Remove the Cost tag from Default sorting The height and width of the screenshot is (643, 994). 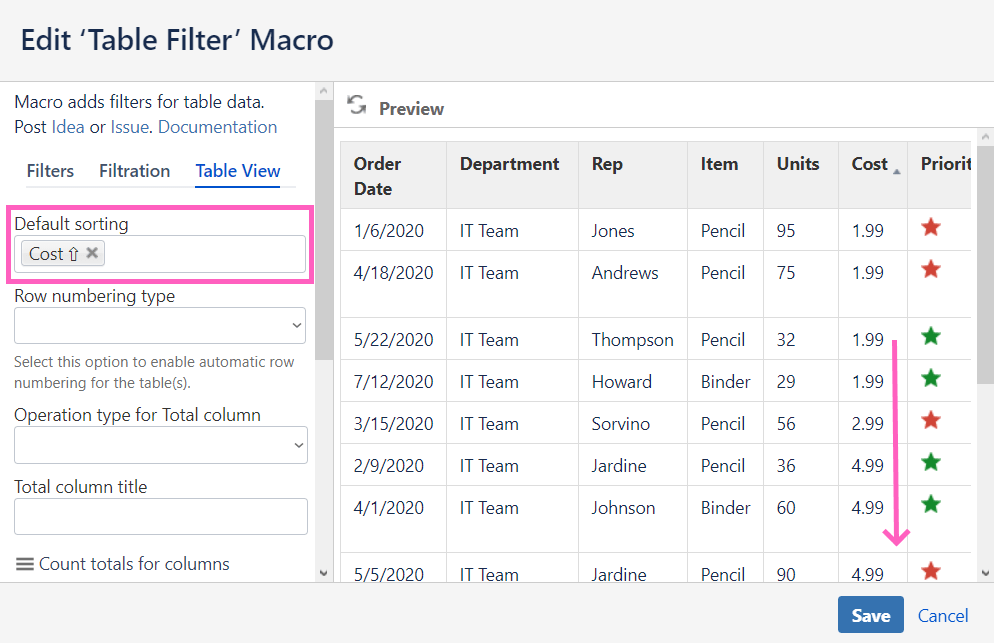[91, 253]
